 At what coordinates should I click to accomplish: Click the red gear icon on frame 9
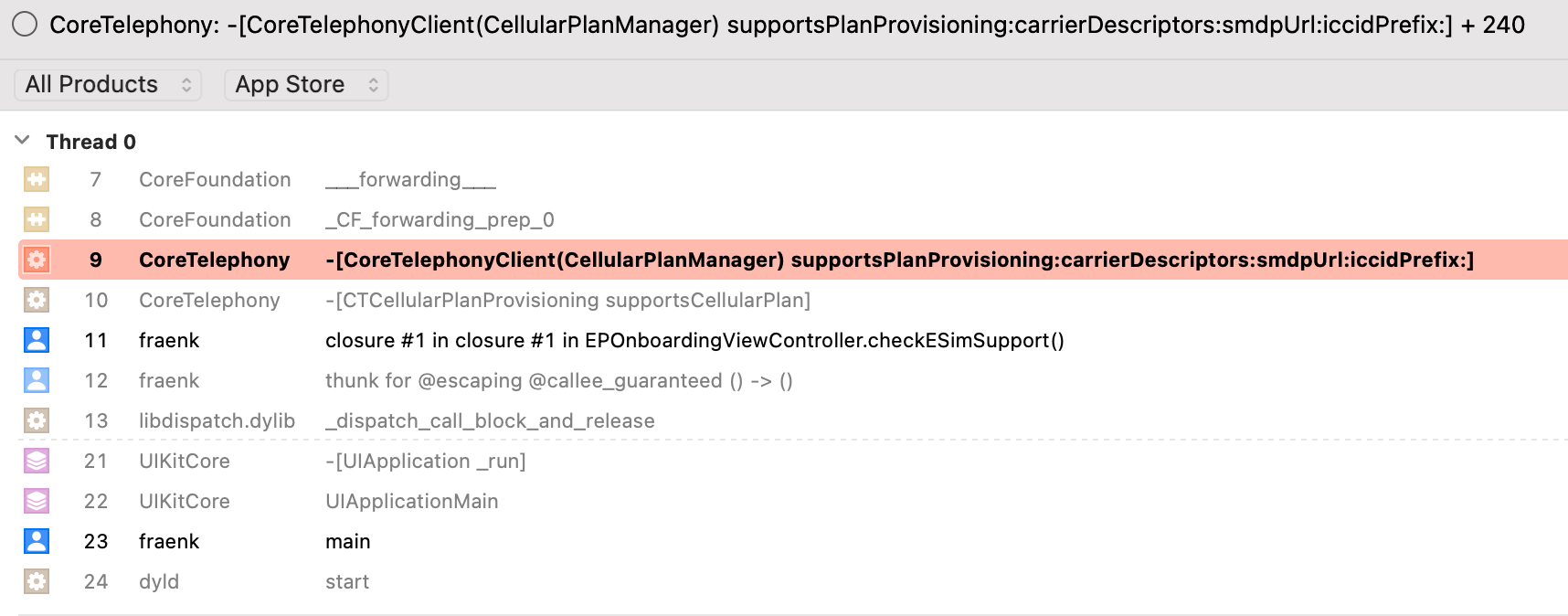point(37,260)
